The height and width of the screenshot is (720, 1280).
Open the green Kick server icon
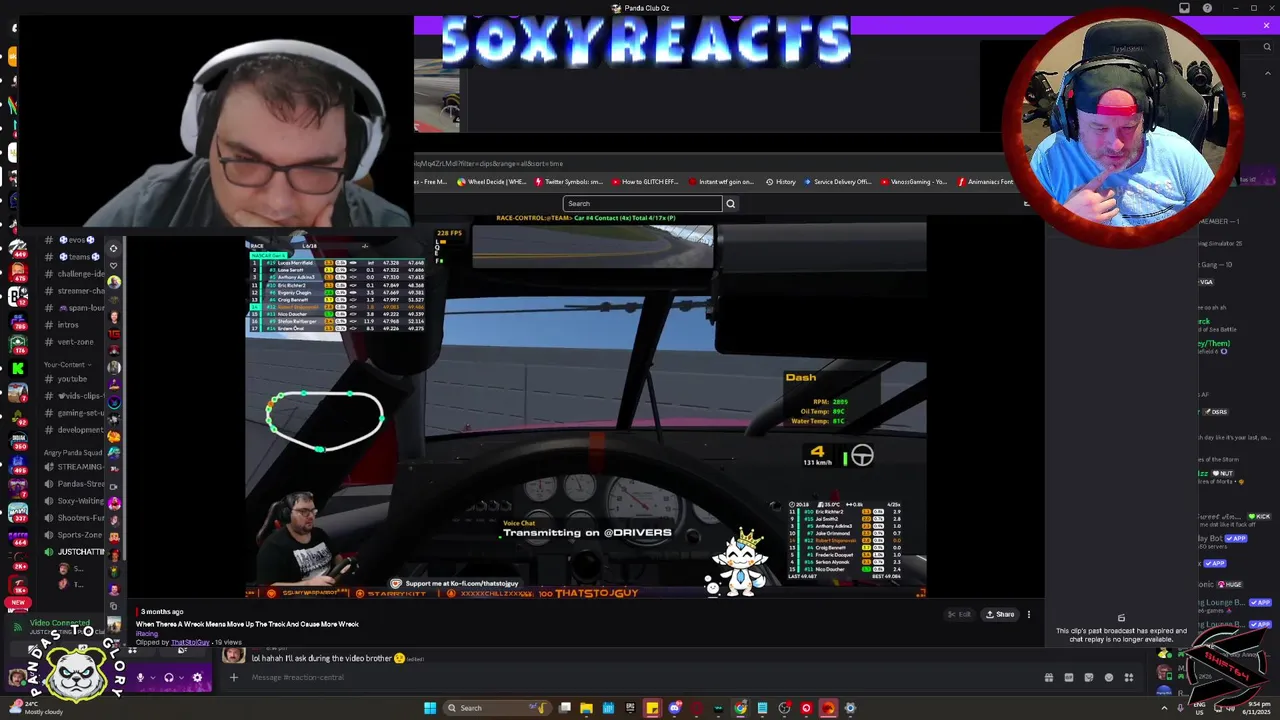17,369
